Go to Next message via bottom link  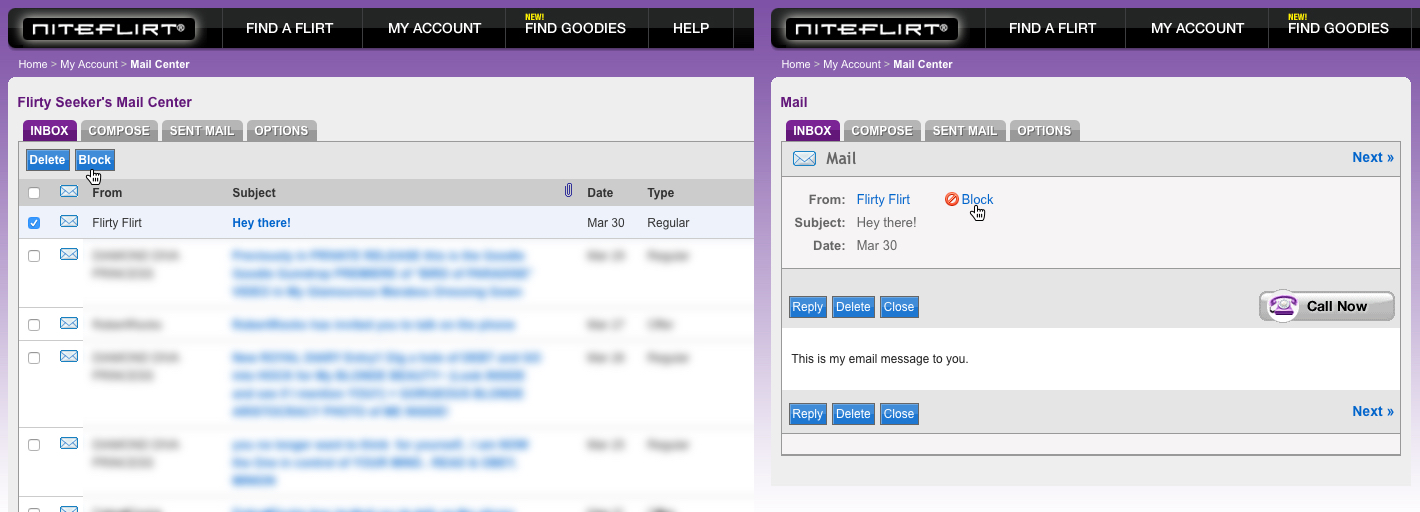(x=1373, y=411)
